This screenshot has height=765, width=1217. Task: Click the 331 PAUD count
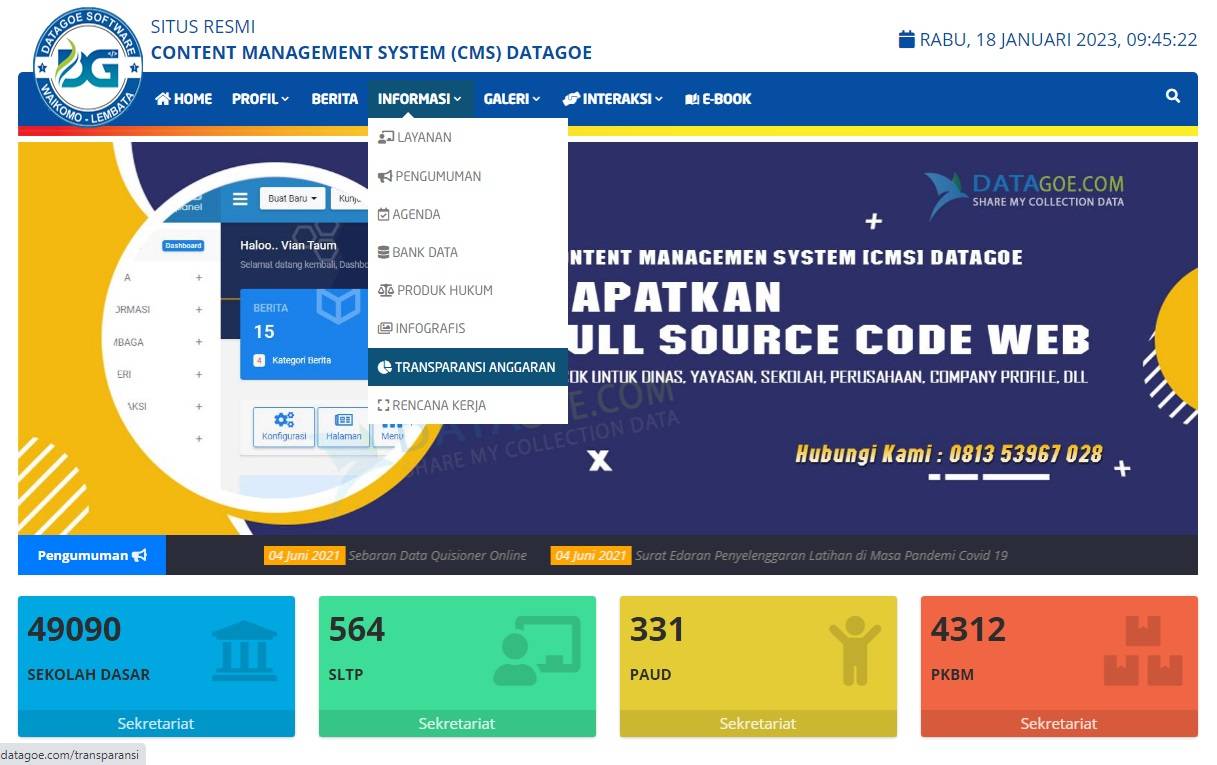(x=657, y=630)
